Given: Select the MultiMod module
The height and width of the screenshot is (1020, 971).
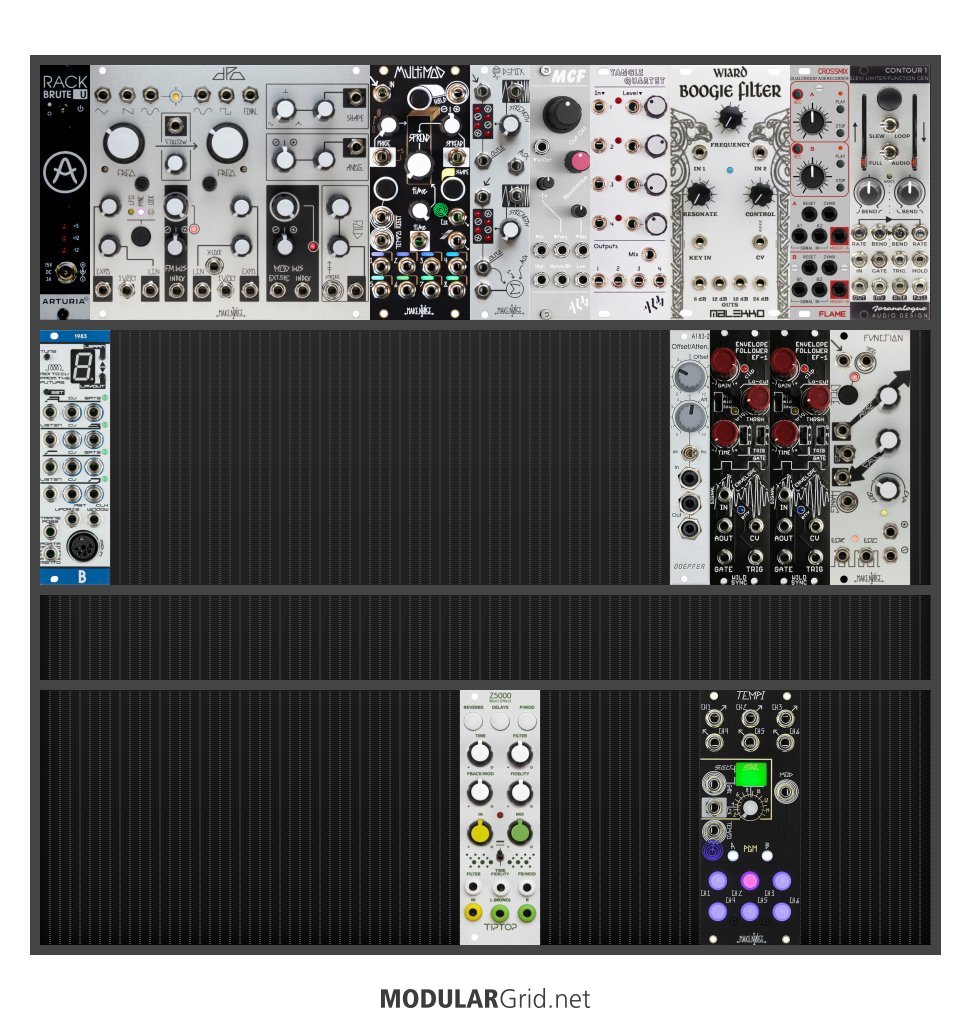Looking at the screenshot, I should pos(419,192).
